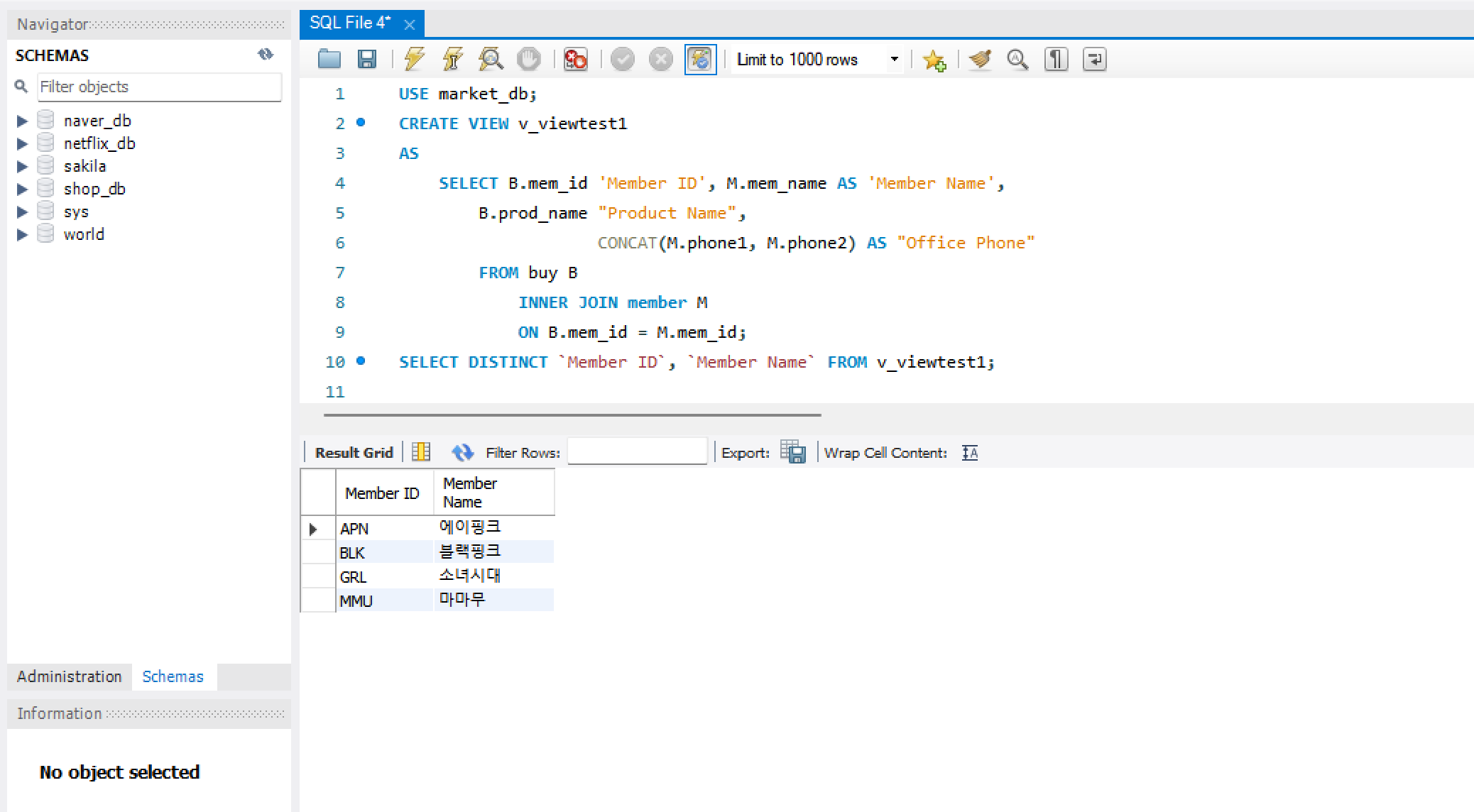The image size is (1474, 812).
Task: Click the Wrap Cell Content button
Action: 970,453
